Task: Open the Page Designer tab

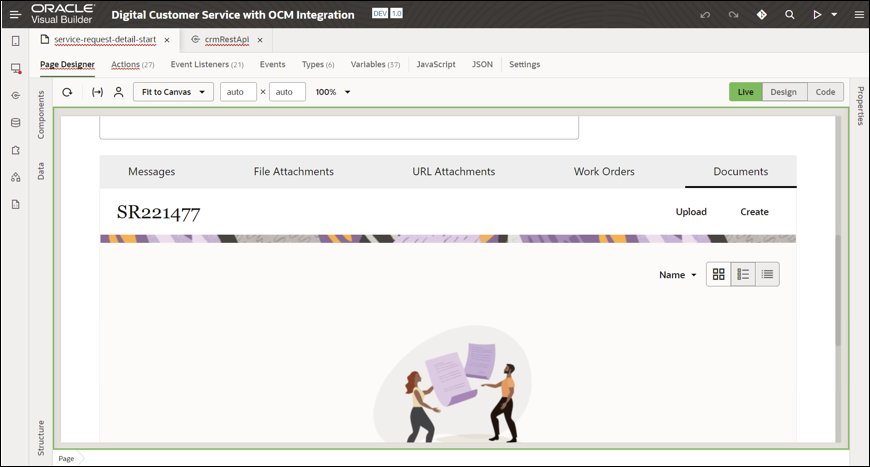Action: click(67, 64)
